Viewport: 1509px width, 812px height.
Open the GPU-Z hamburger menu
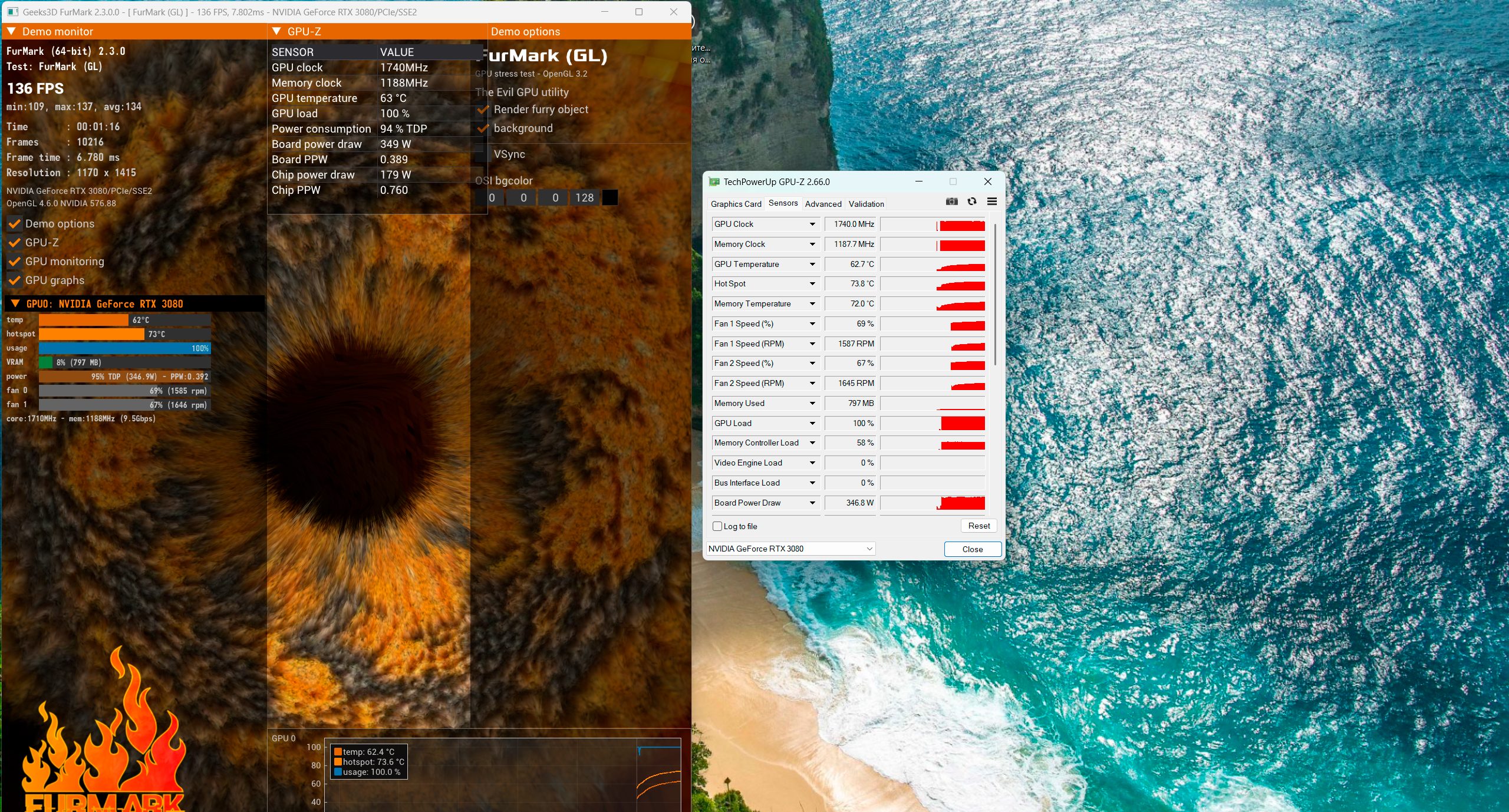pos(992,202)
